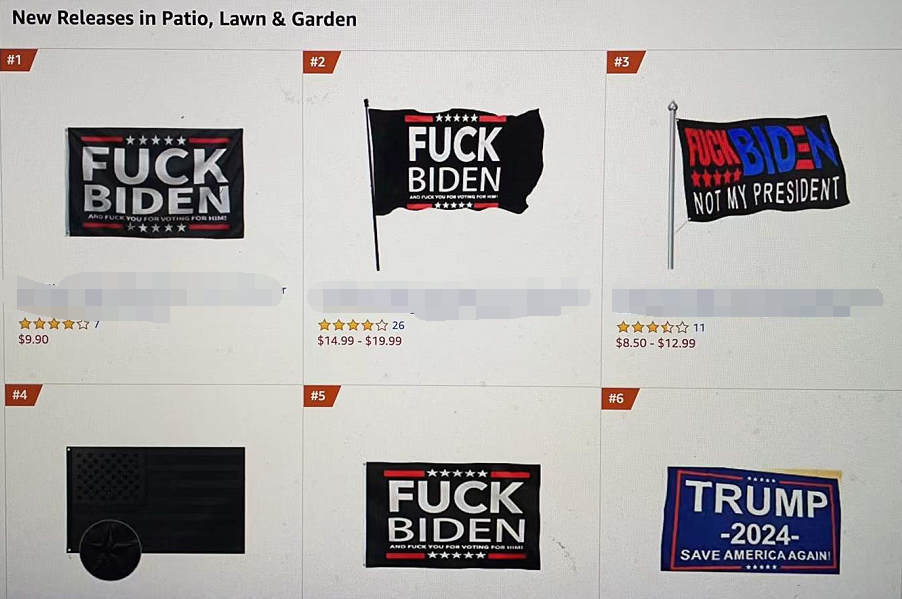Open the #5 ranked flag product image

(x=453, y=516)
